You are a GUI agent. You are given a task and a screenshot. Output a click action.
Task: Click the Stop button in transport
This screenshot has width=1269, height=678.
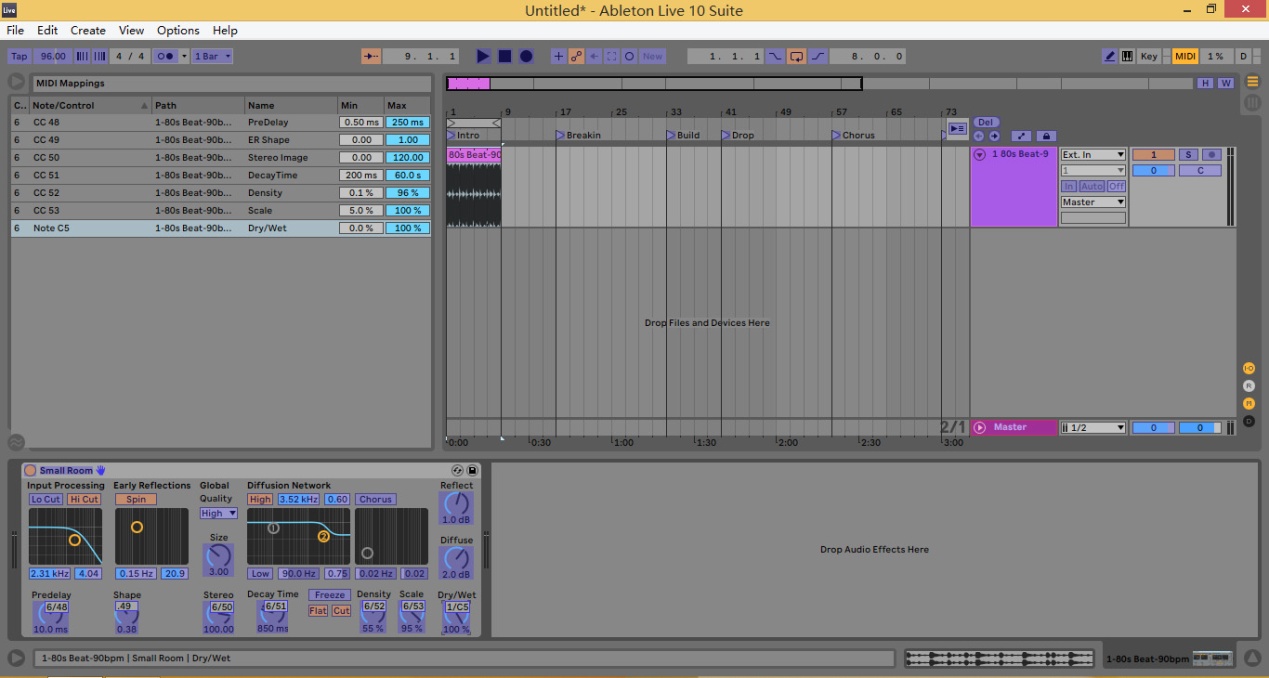coord(505,57)
